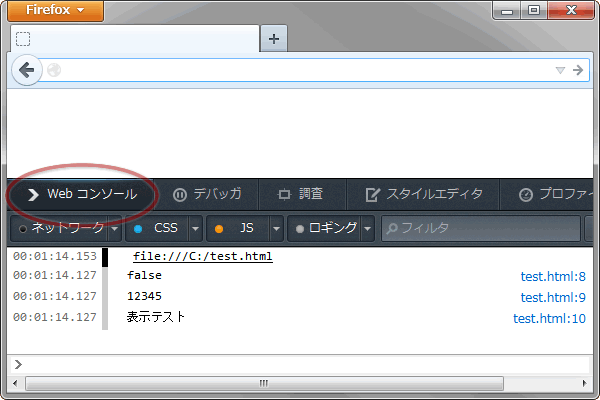Select the blank browser tab
The width and height of the screenshot is (600, 400).
[135, 39]
